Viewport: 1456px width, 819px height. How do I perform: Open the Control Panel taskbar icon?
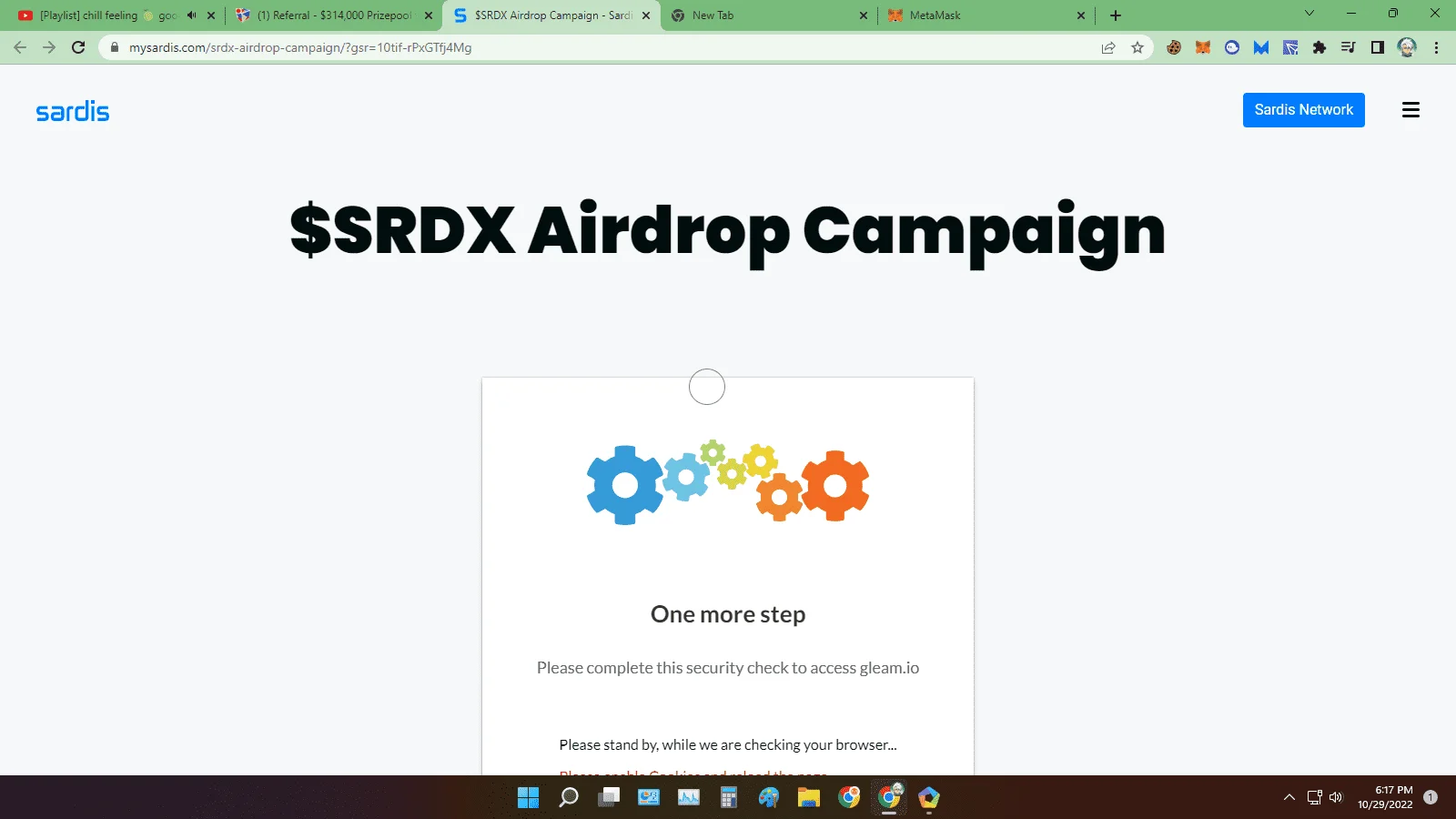pyautogui.click(x=649, y=798)
